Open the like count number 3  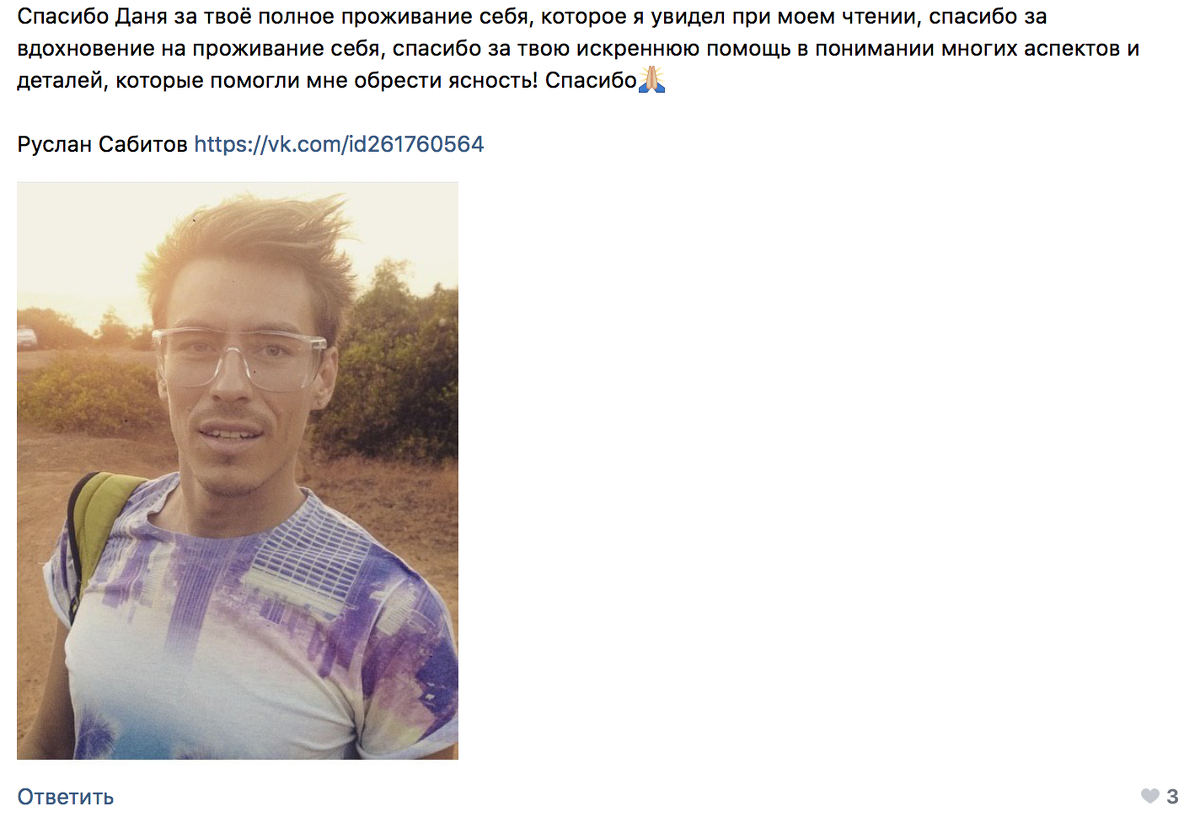(x=1173, y=797)
